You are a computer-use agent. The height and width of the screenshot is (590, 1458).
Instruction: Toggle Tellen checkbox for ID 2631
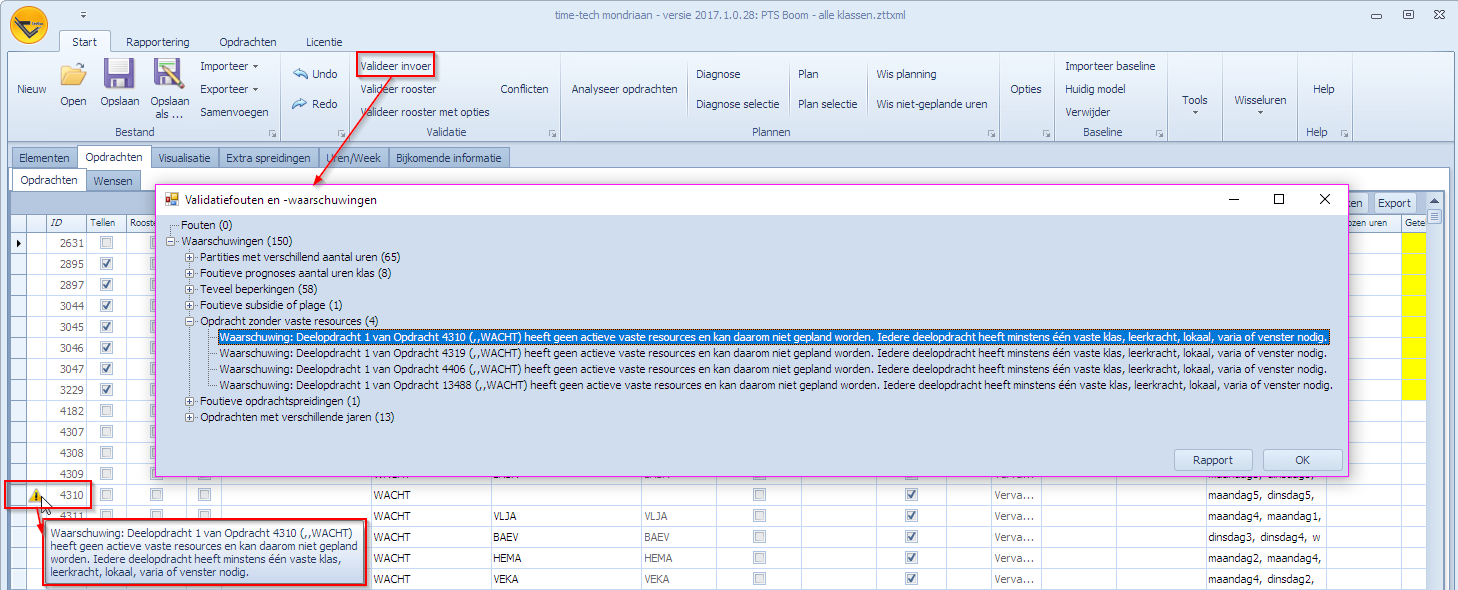106,243
